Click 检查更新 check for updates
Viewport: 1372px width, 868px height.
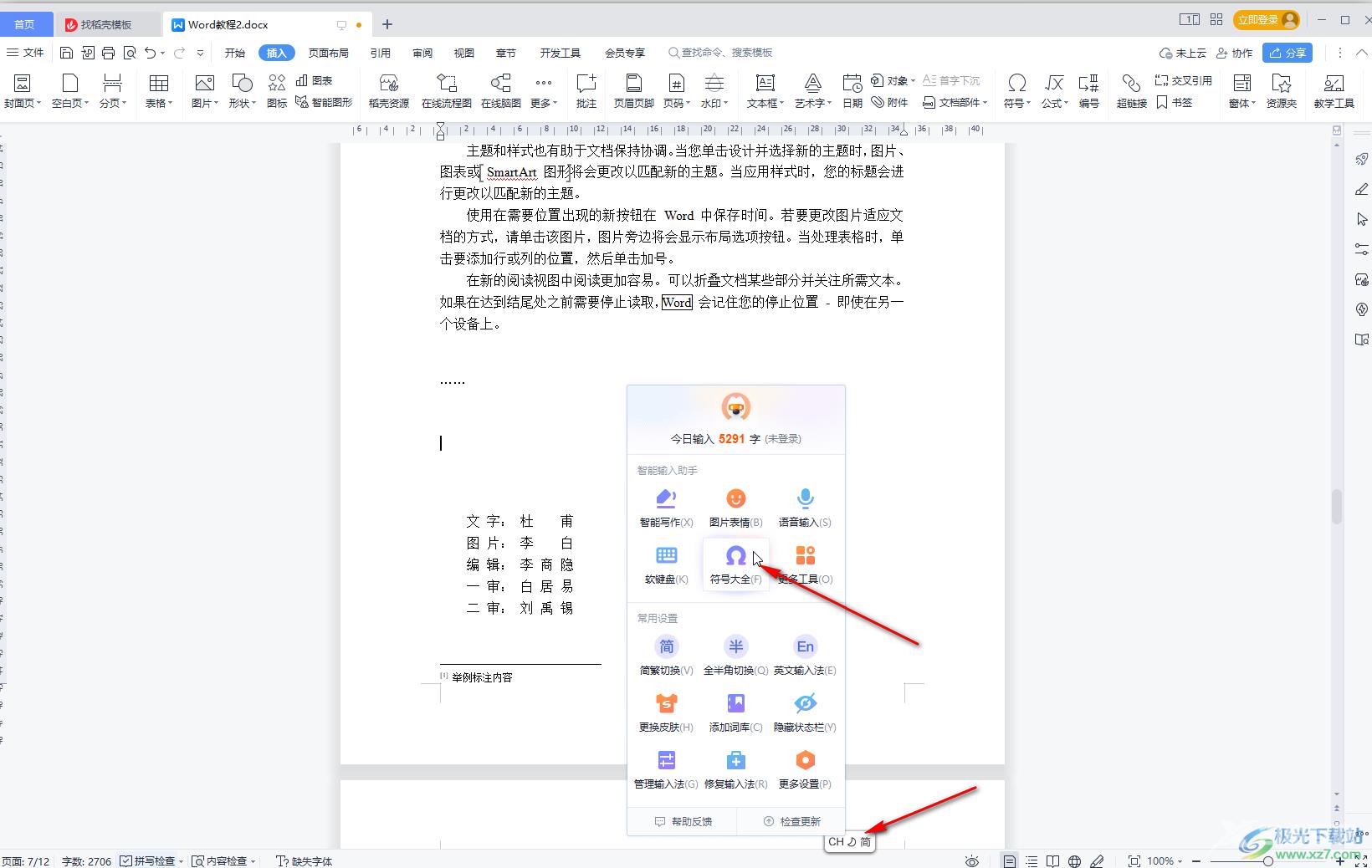(791, 821)
